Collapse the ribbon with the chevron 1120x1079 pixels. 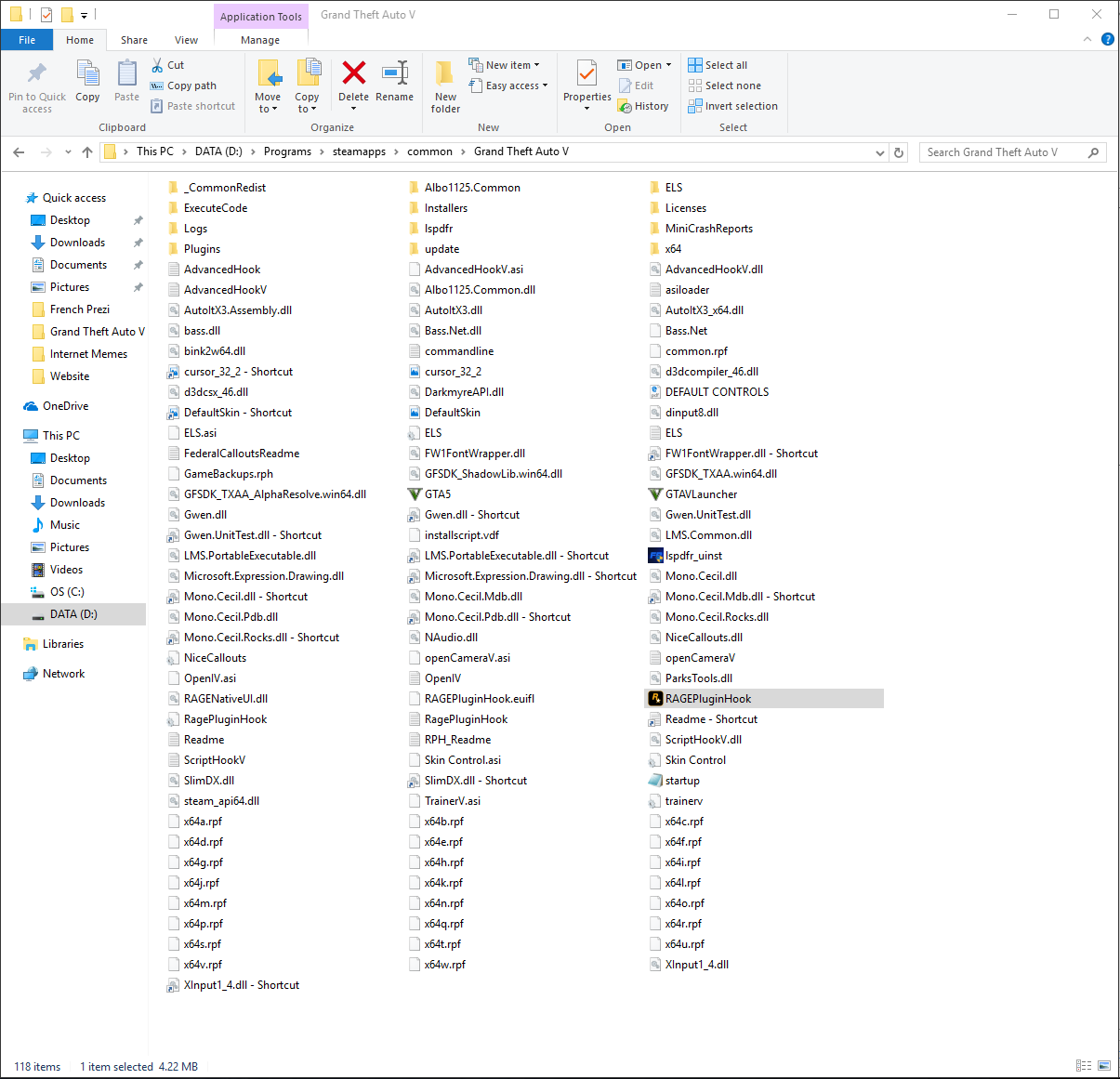point(1087,39)
